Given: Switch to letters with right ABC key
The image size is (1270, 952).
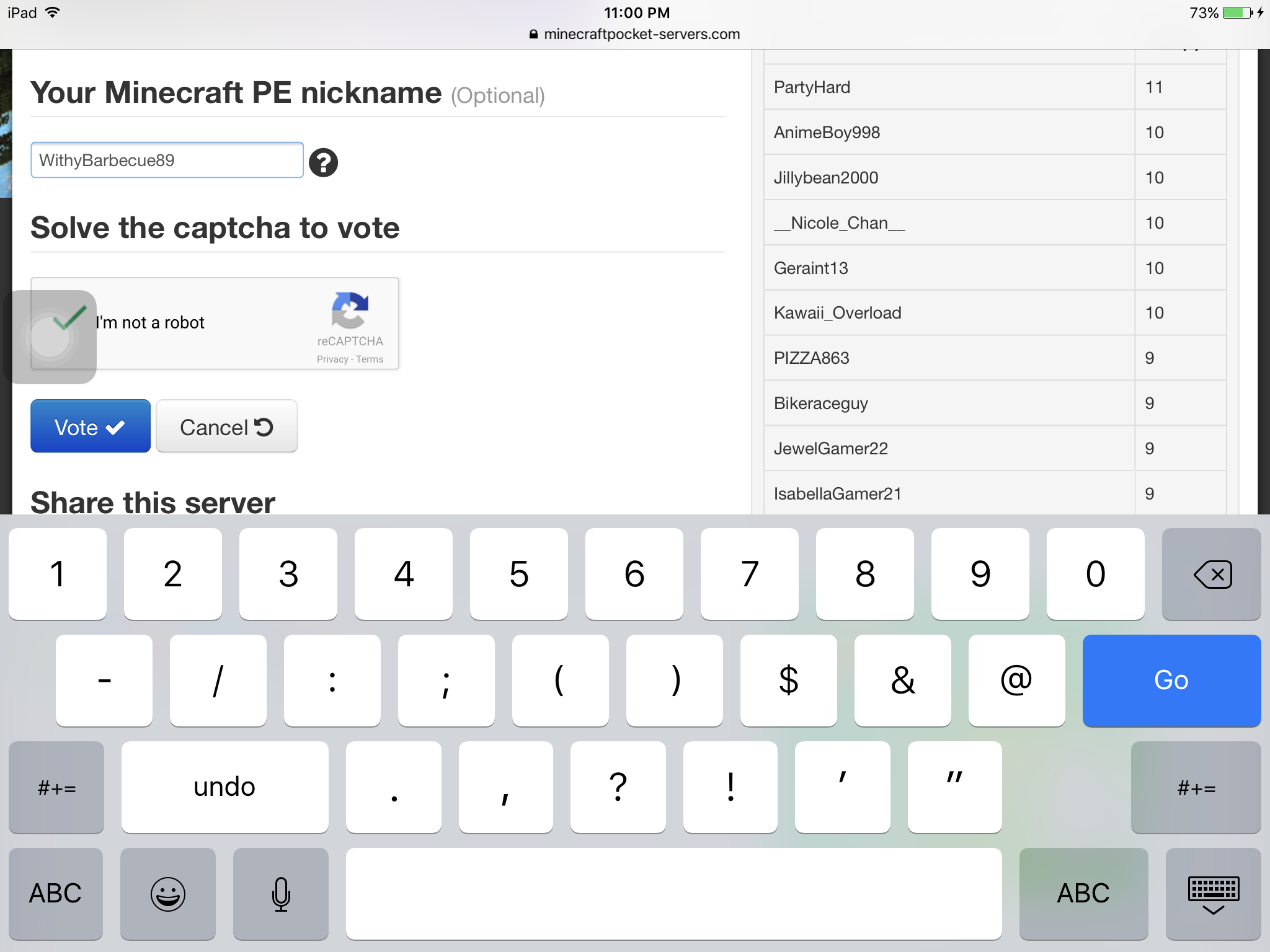Looking at the screenshot, I should tap(1083, 894).
